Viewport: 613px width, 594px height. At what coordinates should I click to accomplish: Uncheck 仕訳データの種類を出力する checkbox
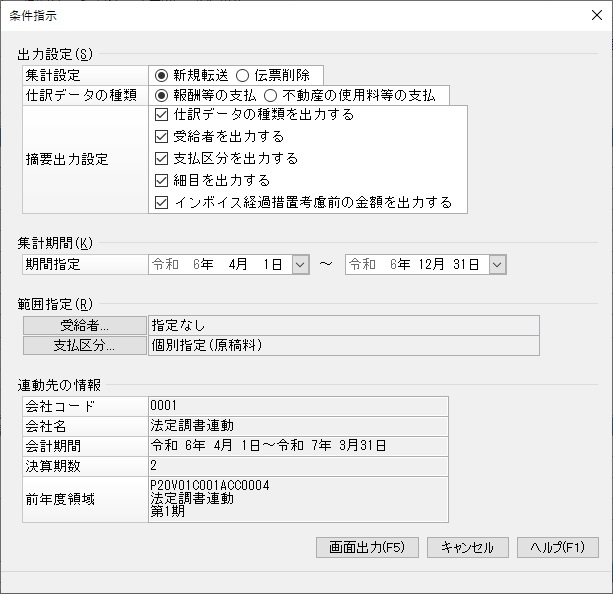(162, 115)
